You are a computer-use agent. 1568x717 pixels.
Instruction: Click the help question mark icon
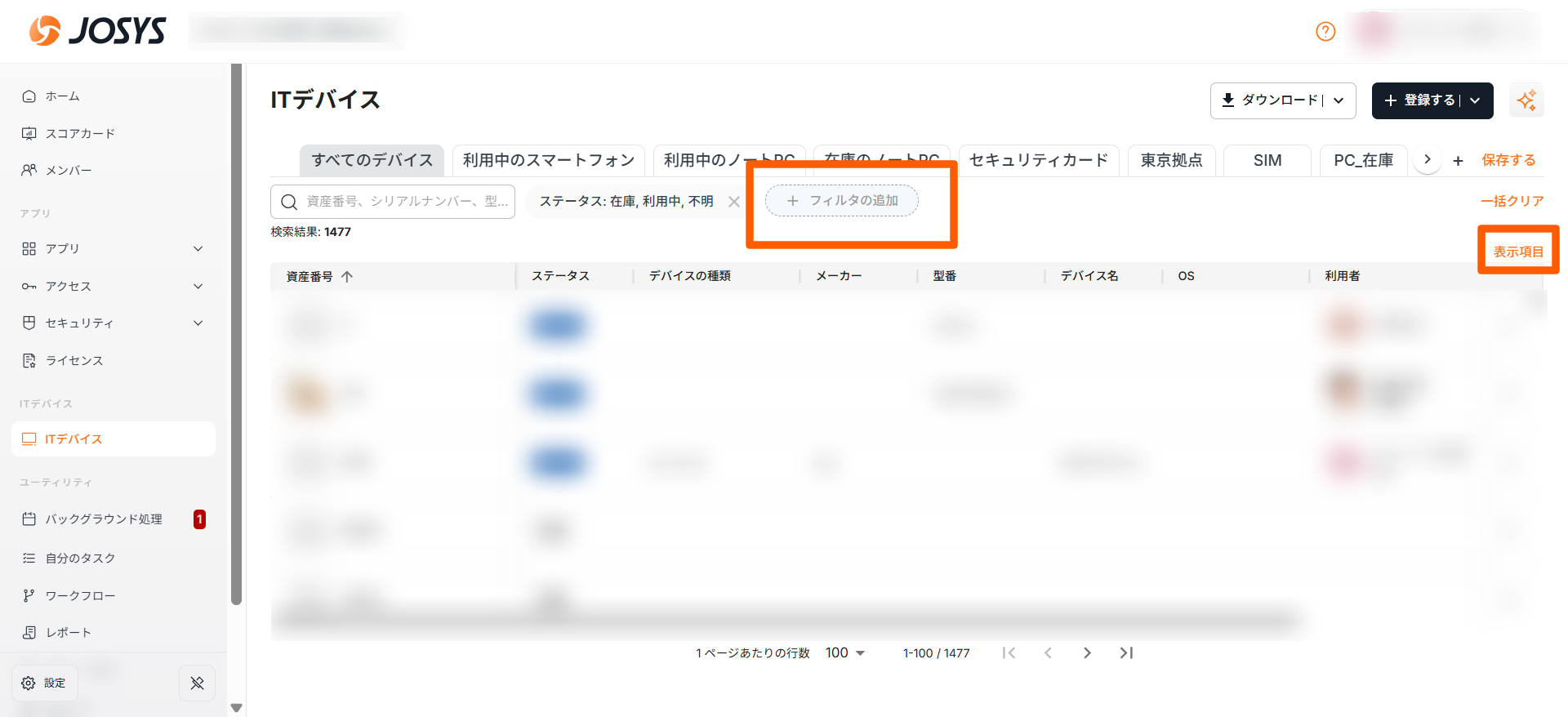pos(1325,32)
